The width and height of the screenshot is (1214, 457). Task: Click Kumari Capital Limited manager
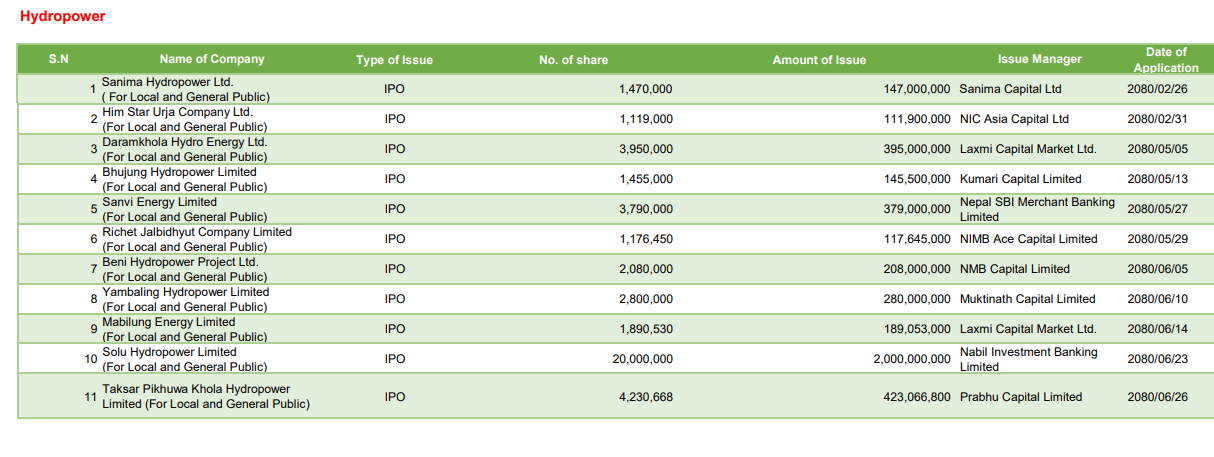1020,179
